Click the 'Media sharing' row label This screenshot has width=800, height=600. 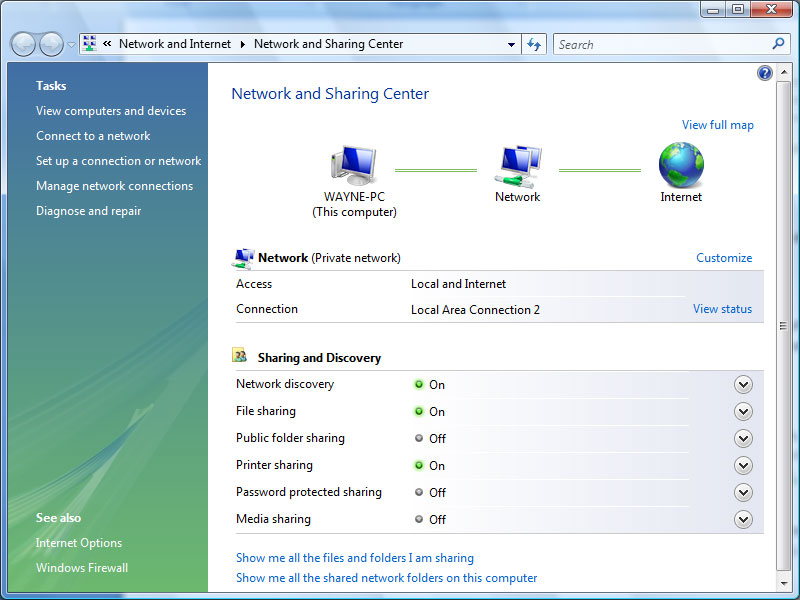273,519
